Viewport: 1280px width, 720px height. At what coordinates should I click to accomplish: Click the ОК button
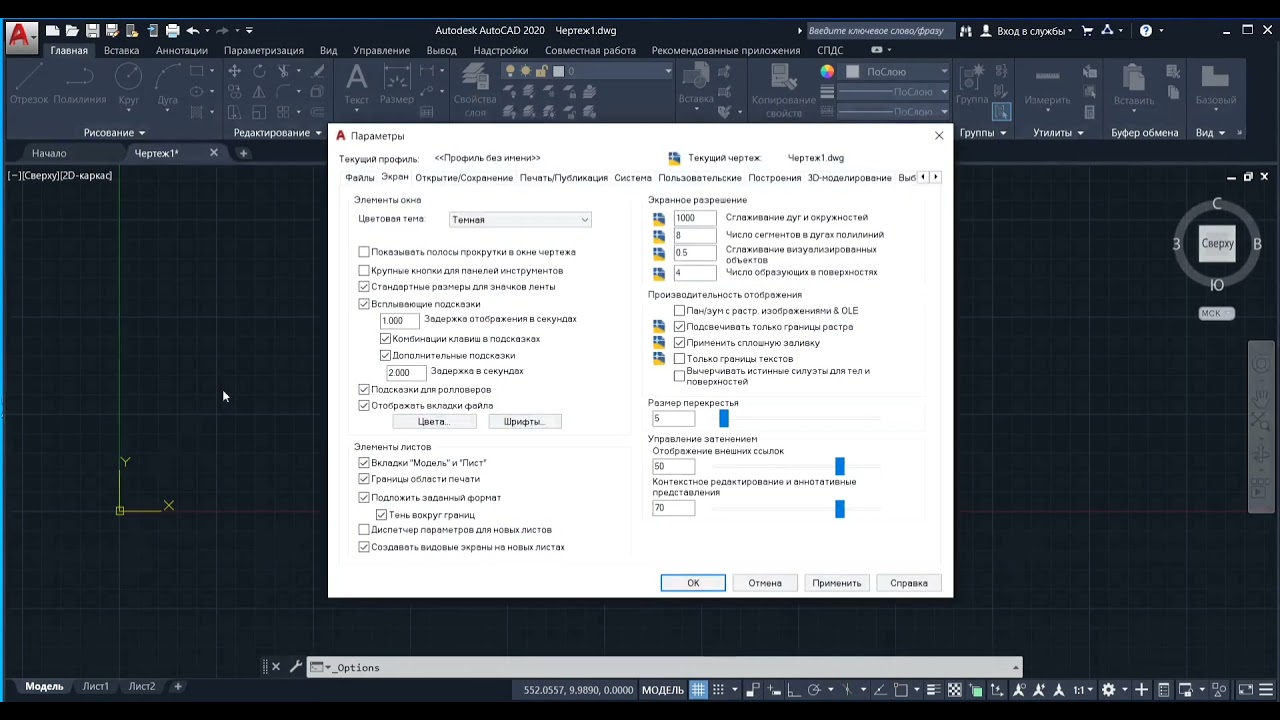pos(693,583)
